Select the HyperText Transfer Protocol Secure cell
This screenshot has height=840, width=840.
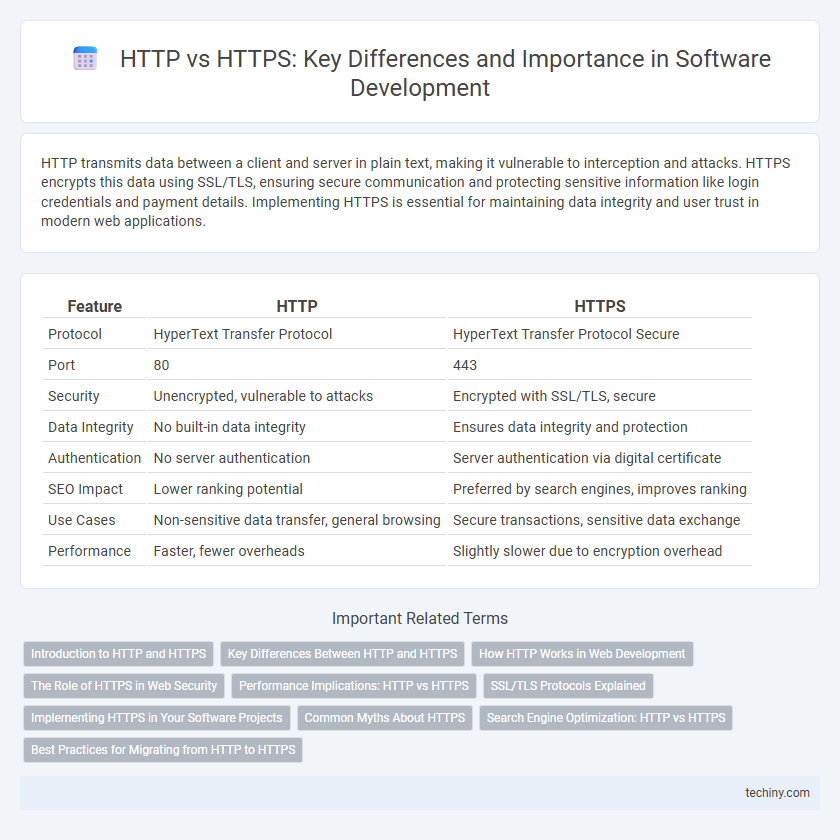pos(600,334)
